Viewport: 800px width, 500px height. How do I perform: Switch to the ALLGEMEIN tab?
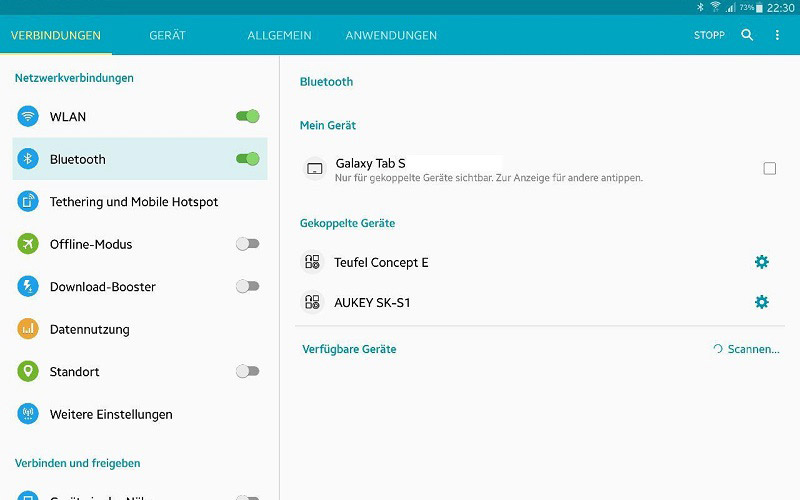[279, 35]
